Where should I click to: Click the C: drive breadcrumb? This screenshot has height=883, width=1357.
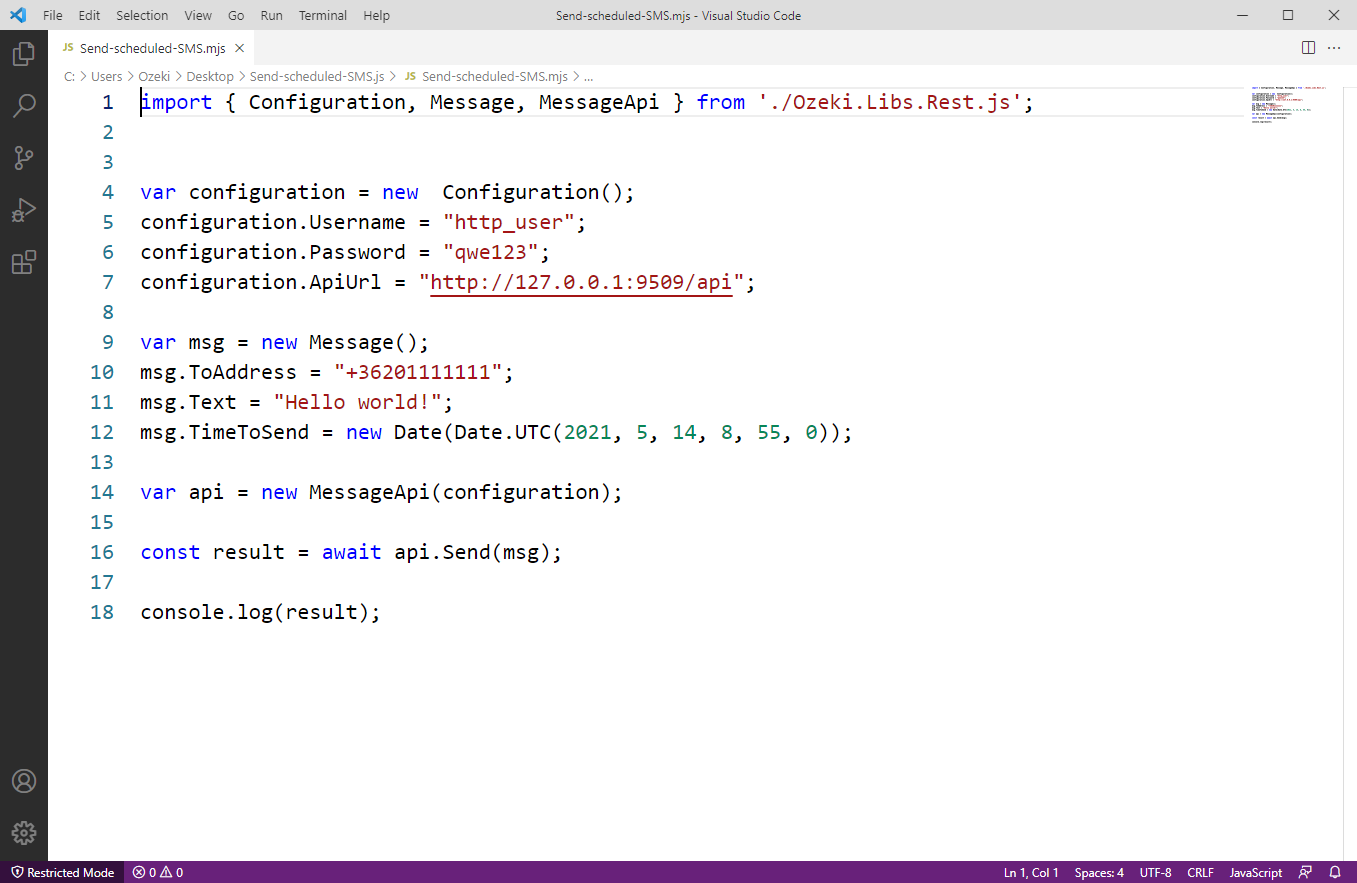click(x=69, y=76)
